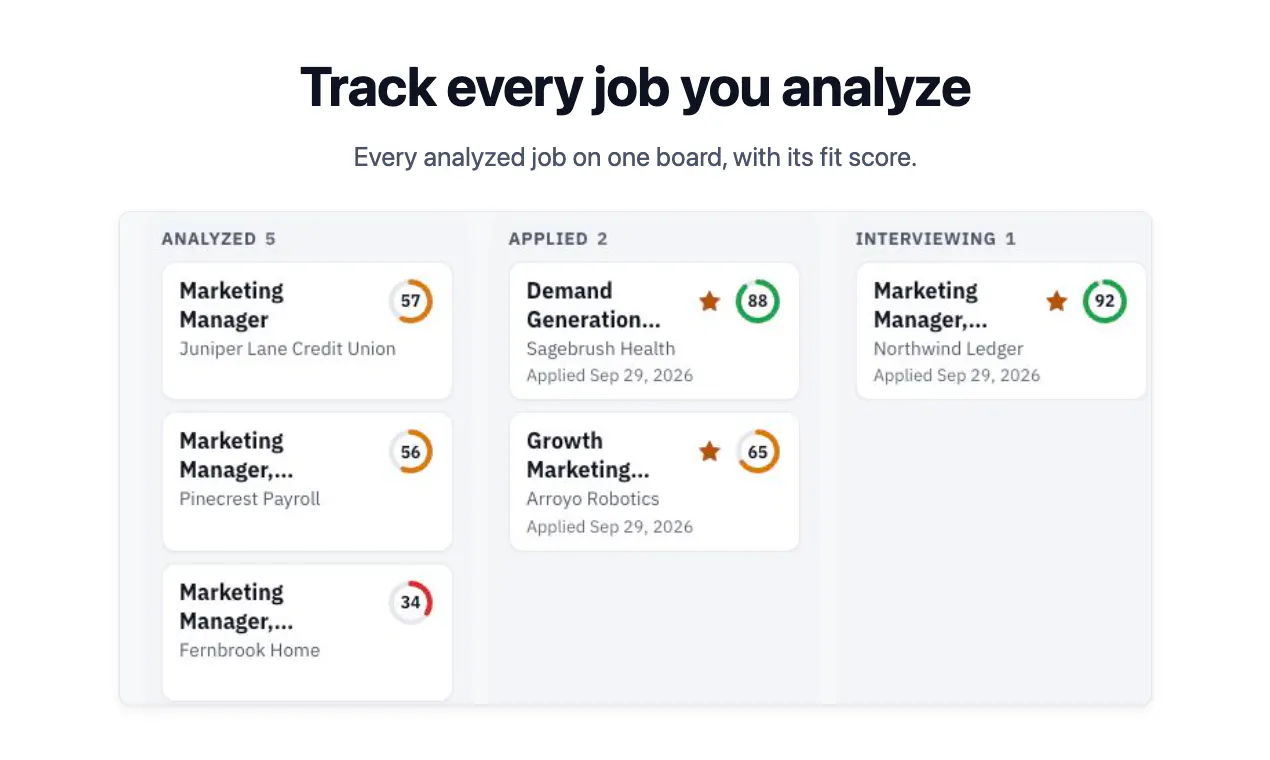Click the Northwind Ledger company name
Screen dimensions: 1270x760
pyautogui.click(x=948, y=349)
